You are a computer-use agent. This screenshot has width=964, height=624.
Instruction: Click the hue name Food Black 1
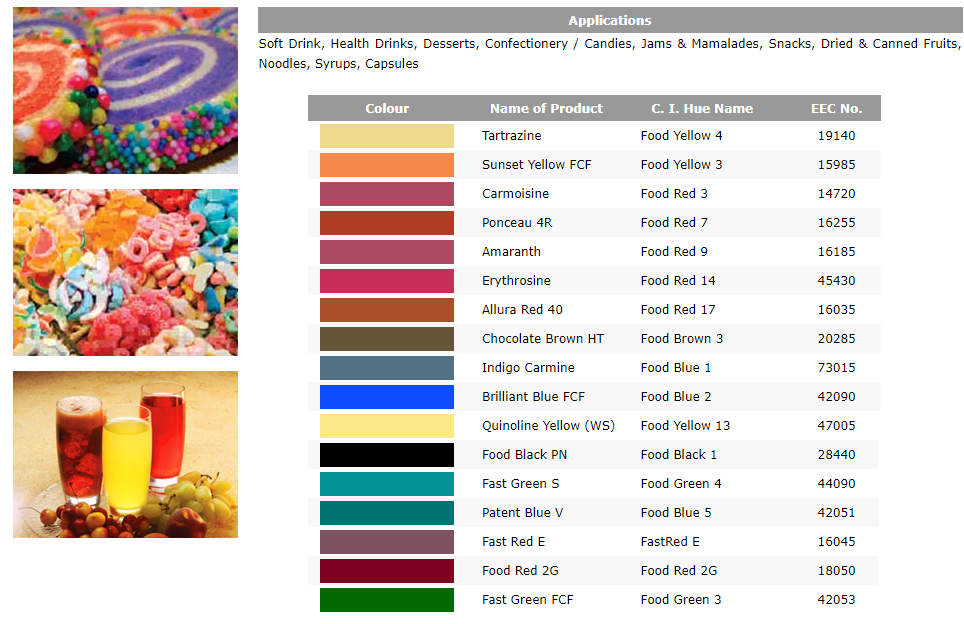coord(679,455)
